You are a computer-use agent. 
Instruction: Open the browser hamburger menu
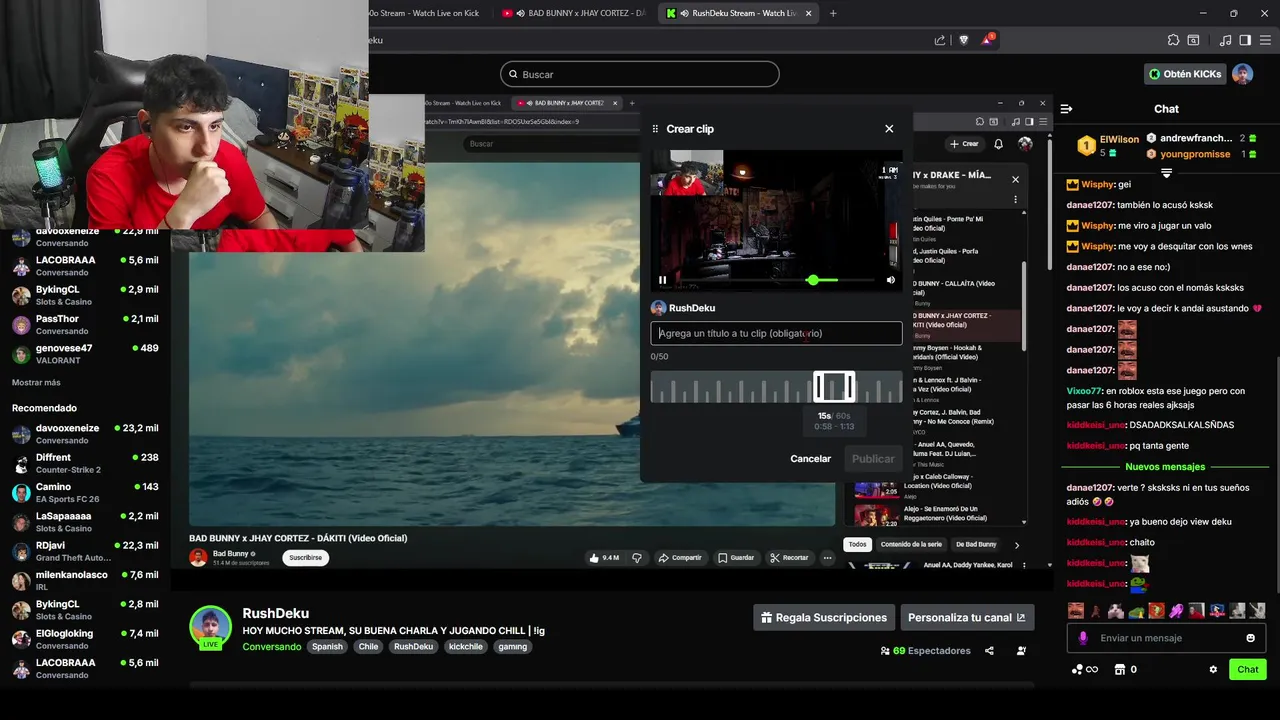point(1265,40)
